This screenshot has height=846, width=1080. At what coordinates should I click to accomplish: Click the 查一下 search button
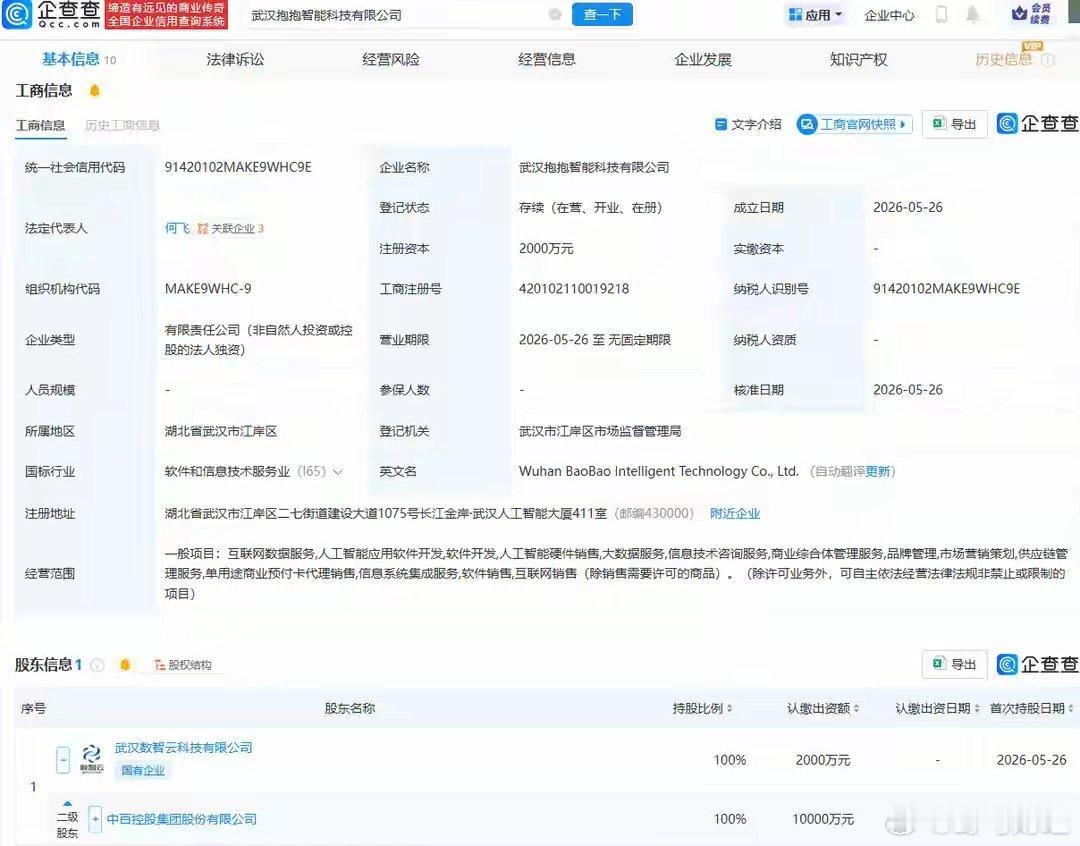tap(602, 14)
